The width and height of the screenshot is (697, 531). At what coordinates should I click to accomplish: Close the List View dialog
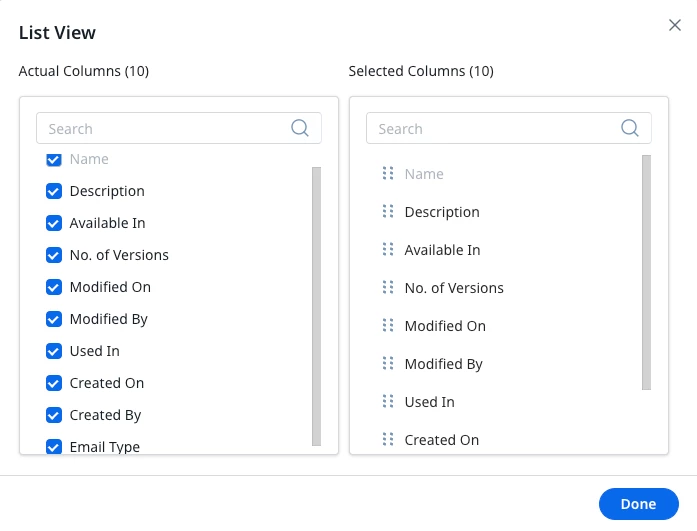coord(675,25)
